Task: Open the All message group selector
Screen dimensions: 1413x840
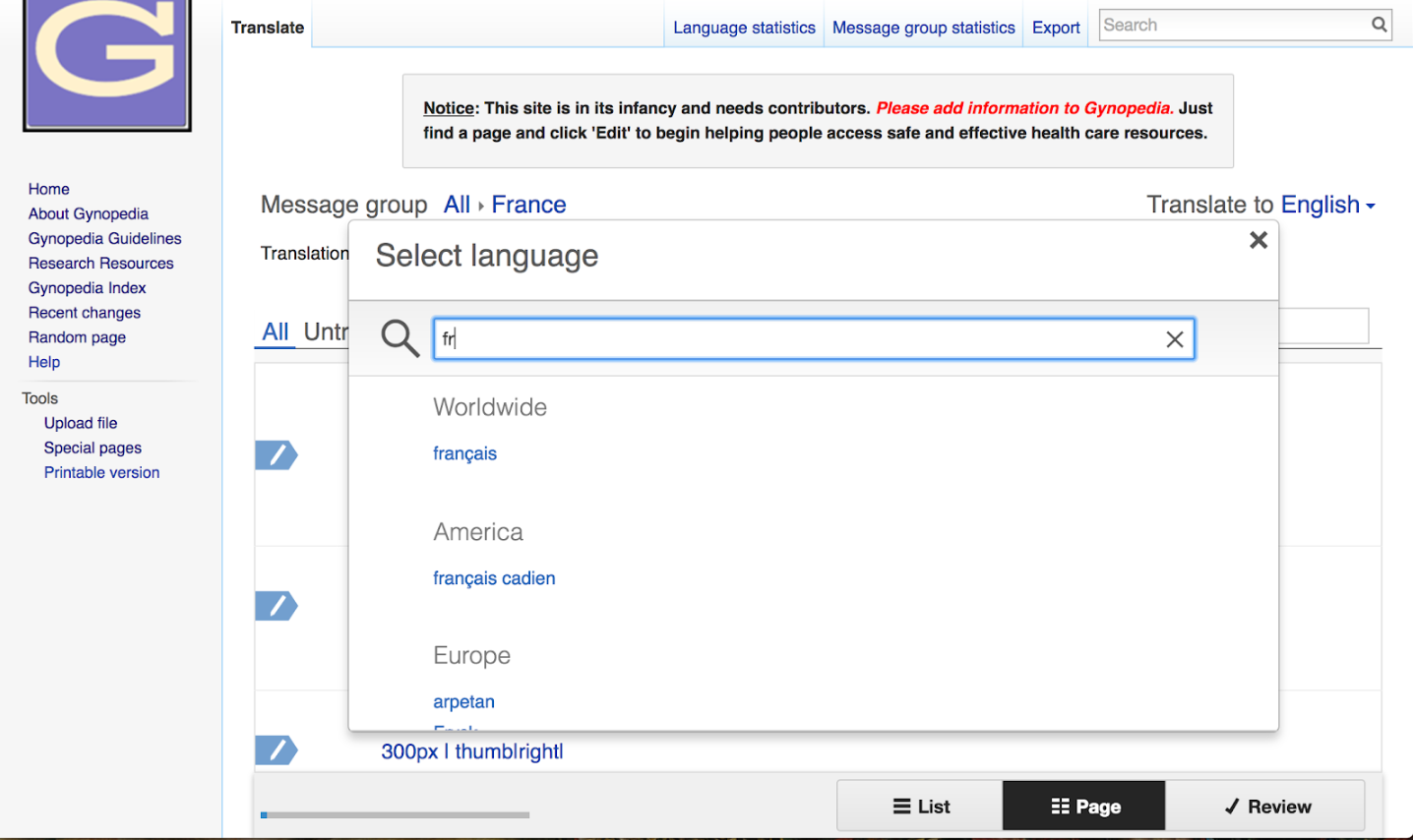Action: pos(457,205)
